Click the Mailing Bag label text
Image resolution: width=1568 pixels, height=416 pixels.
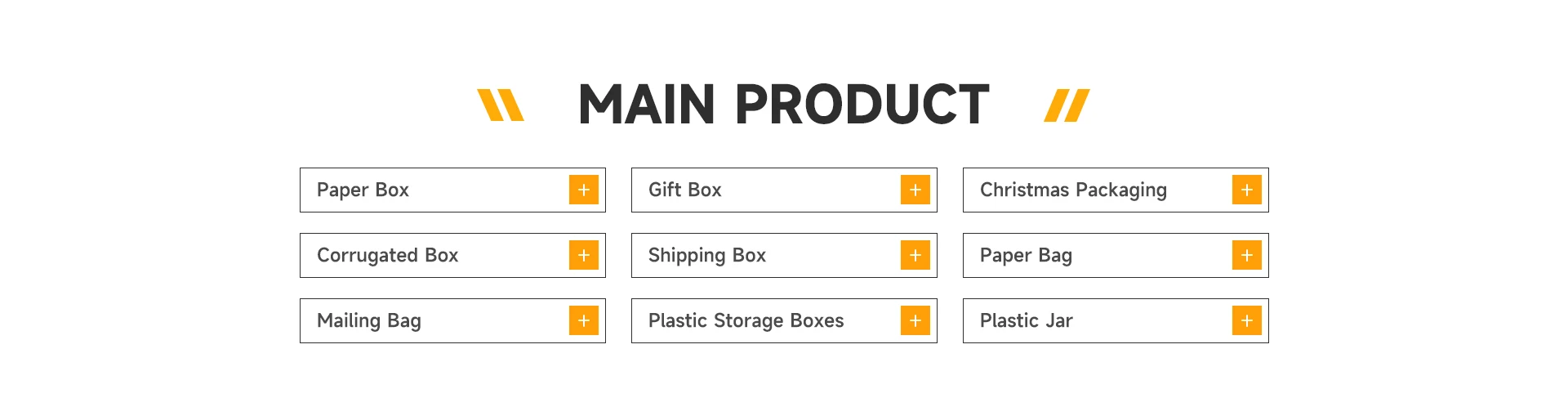tap(368, 320)
